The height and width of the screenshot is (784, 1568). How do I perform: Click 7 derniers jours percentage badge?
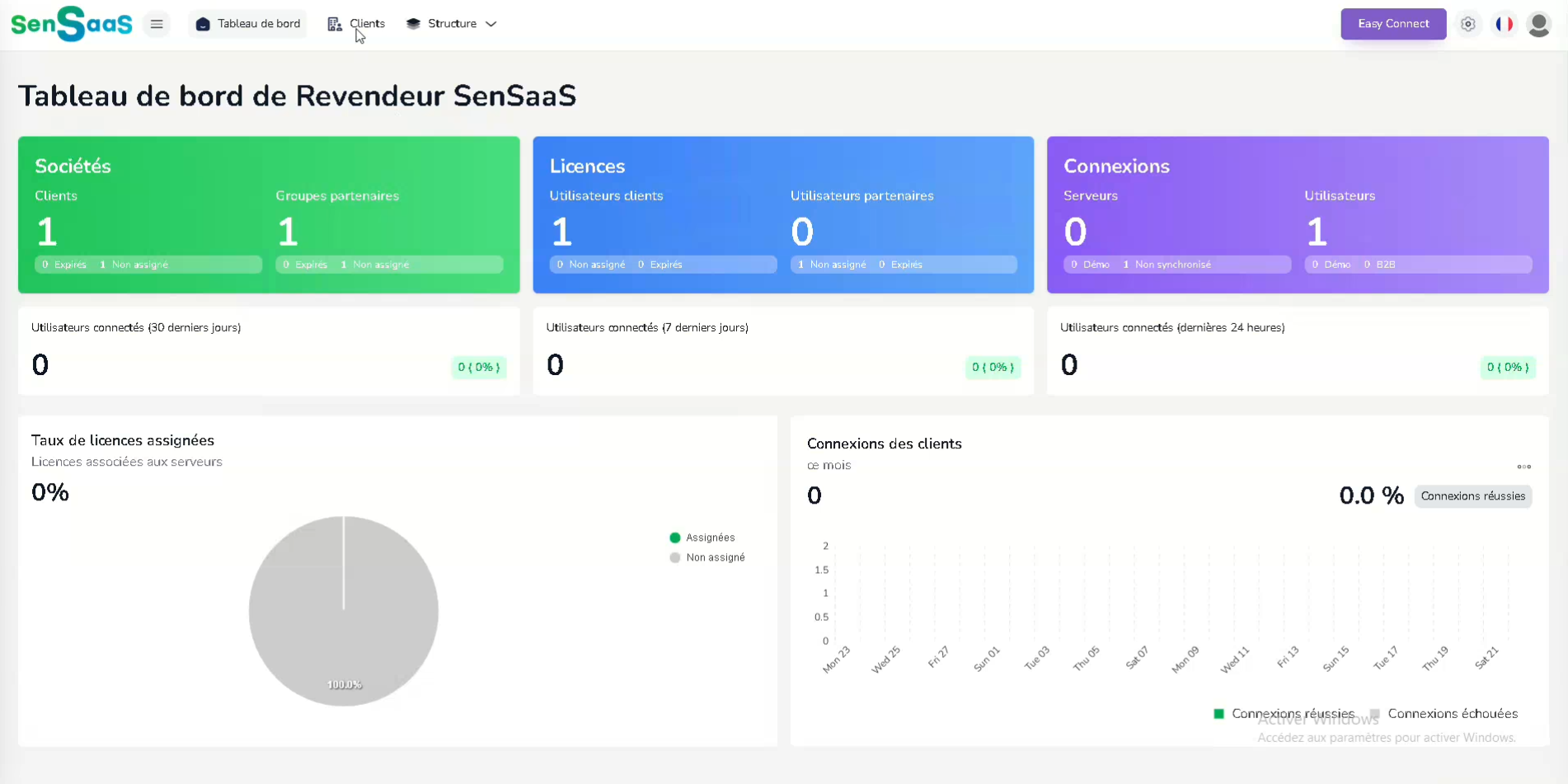coord(993,367)
